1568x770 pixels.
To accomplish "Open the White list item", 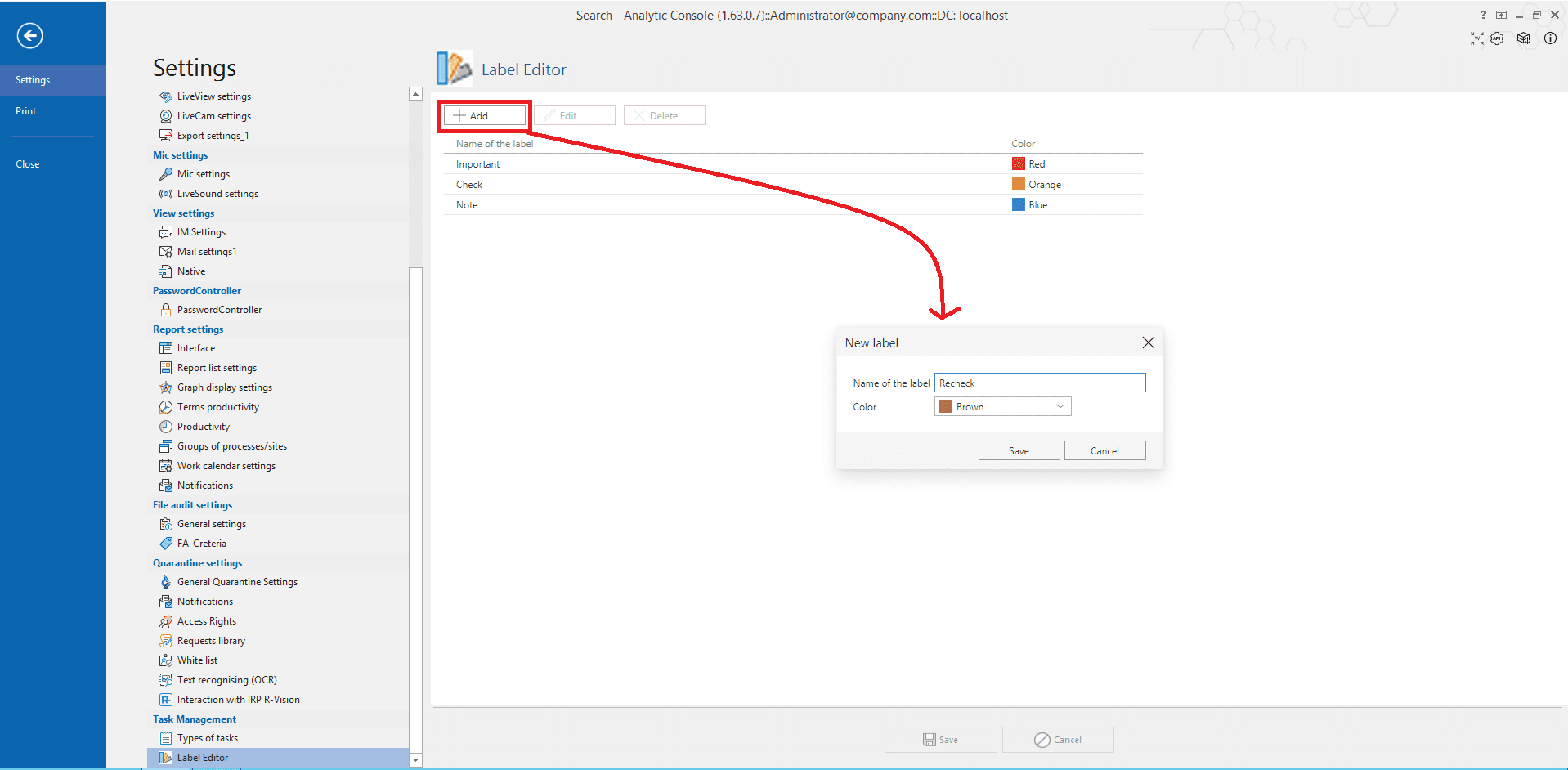I will [x=197, y=660].
